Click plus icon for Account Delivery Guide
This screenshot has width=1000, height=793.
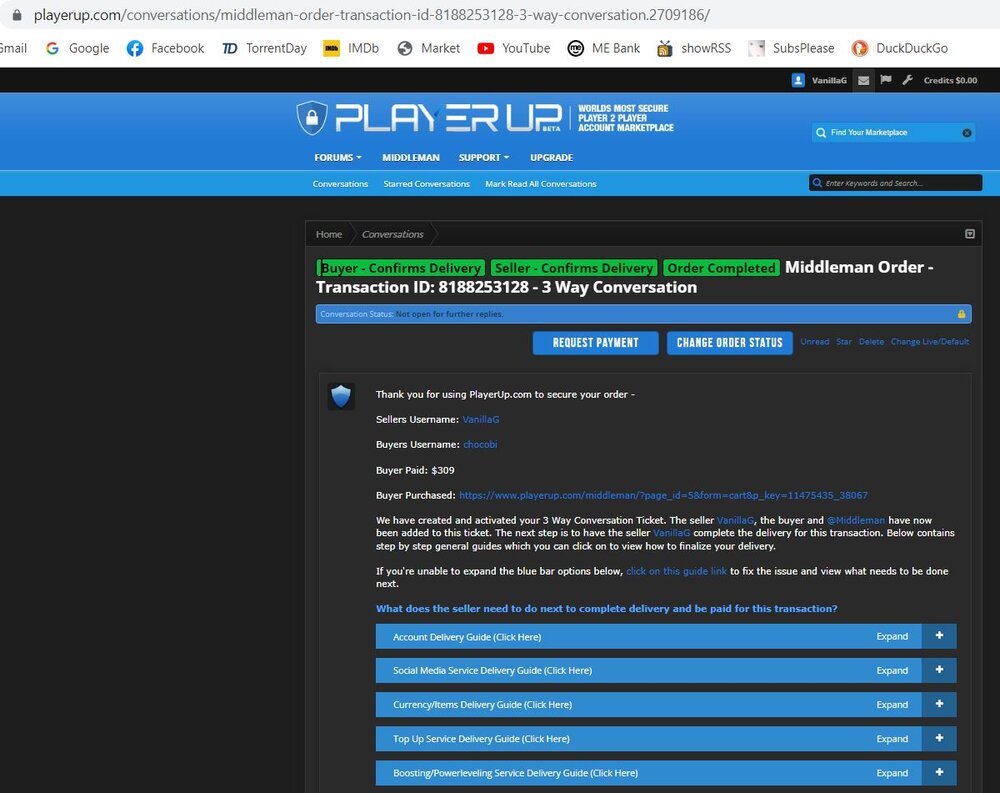pos(939,636)
